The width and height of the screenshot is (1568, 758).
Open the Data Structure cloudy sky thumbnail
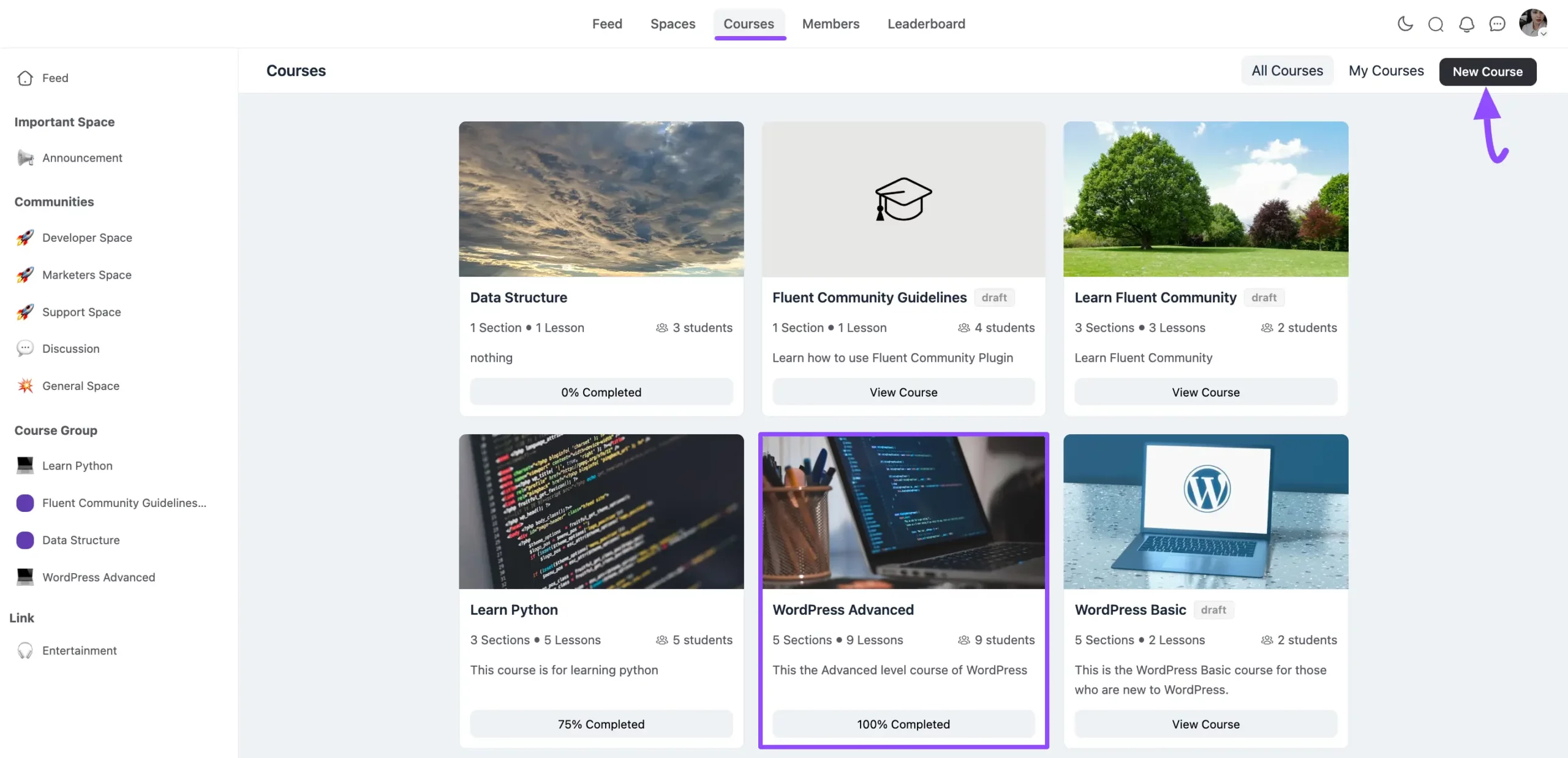tap(601, 199)
